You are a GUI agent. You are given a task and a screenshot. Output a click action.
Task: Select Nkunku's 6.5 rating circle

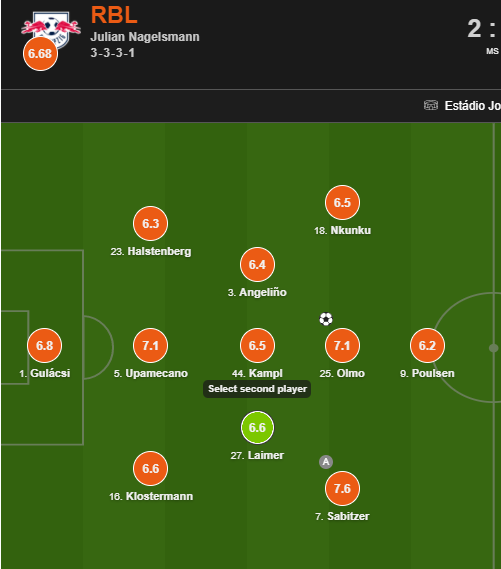[342, 202]
